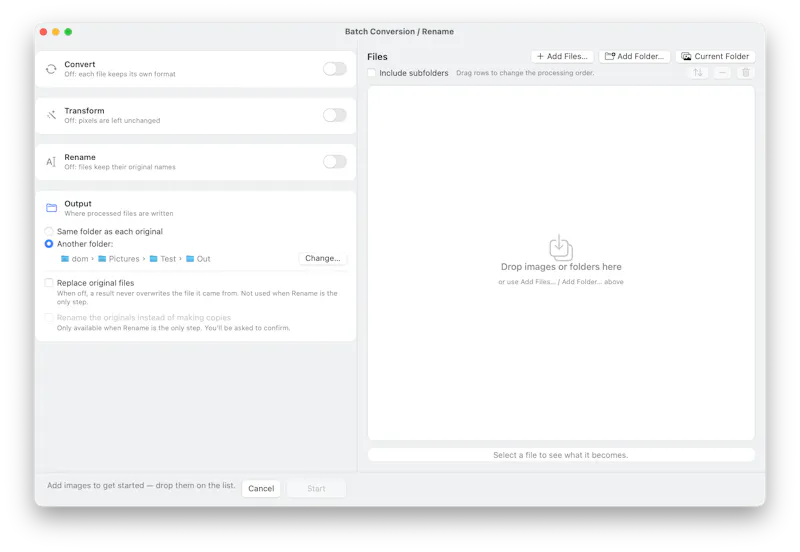Check the Include subfolders checkbox
The width and height of the screenshot is (800, 552).
(372, 73)
